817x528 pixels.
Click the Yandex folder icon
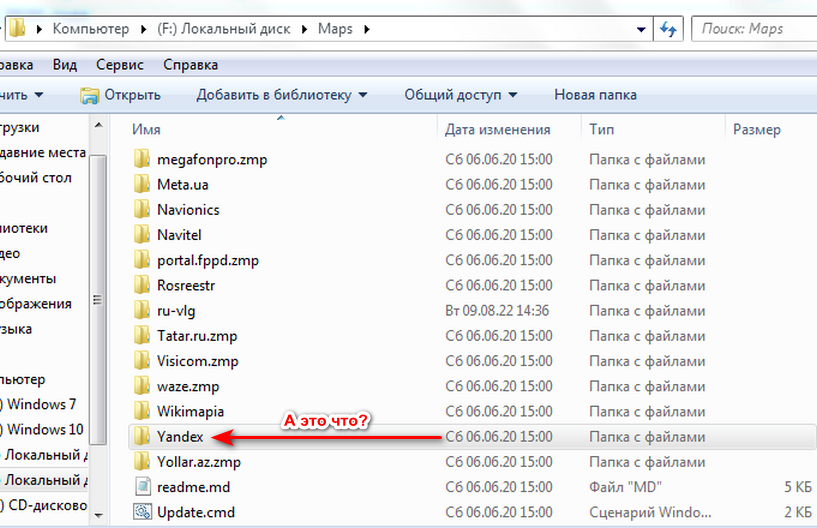coord(141,437)
